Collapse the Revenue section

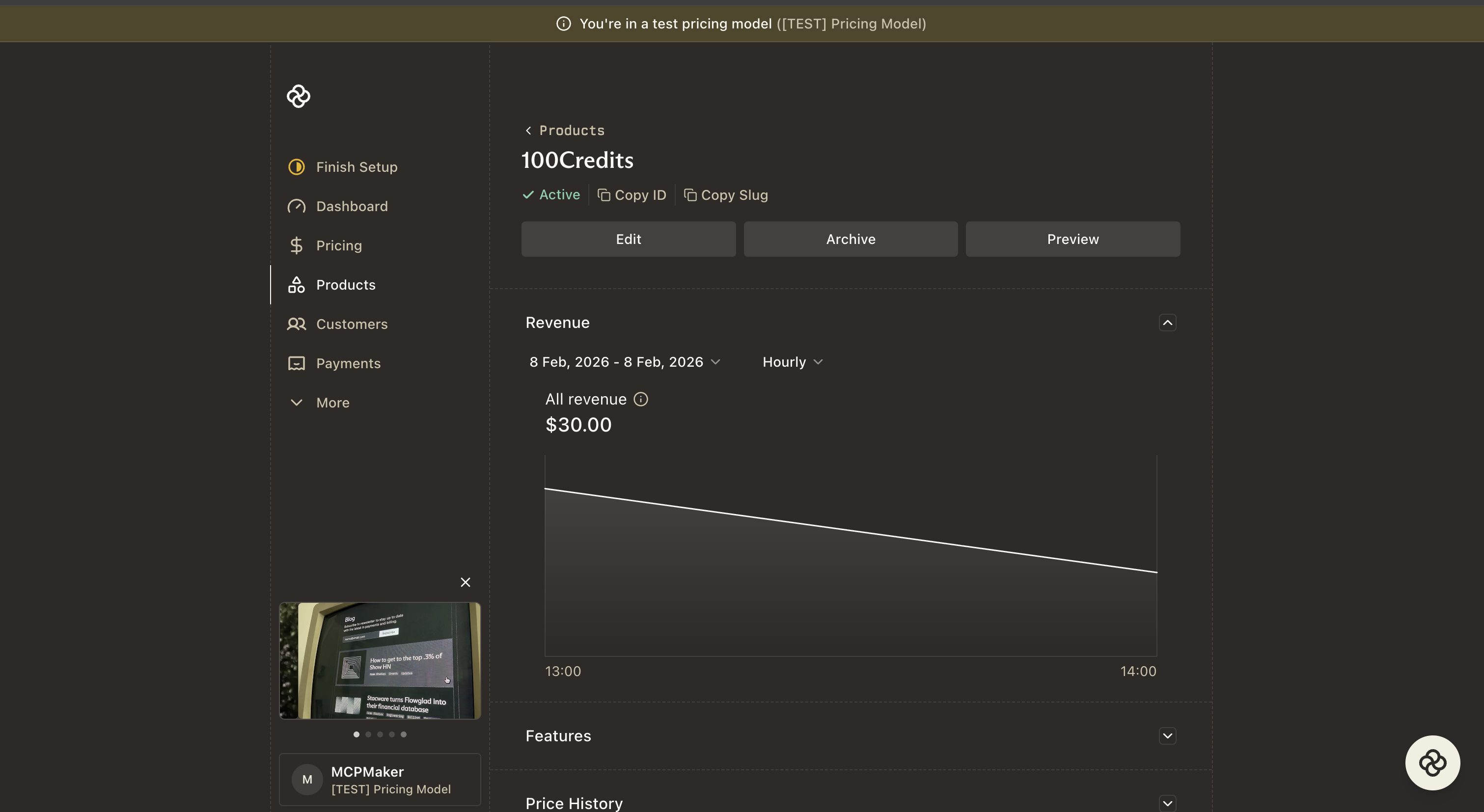pos(1167,323)
